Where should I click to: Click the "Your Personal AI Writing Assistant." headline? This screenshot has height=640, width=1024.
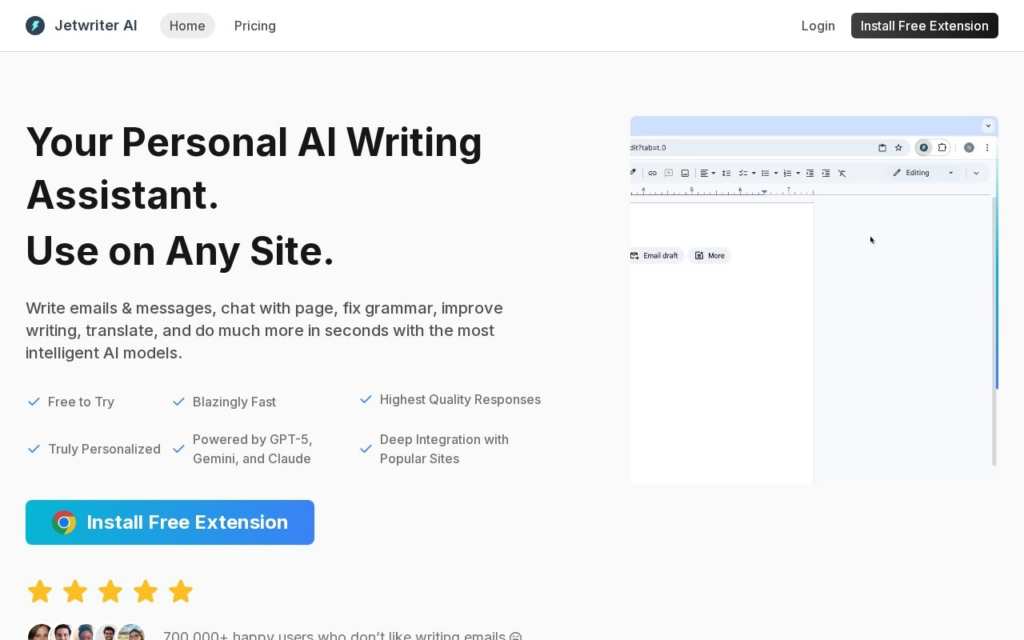click(x=253, y=168)
